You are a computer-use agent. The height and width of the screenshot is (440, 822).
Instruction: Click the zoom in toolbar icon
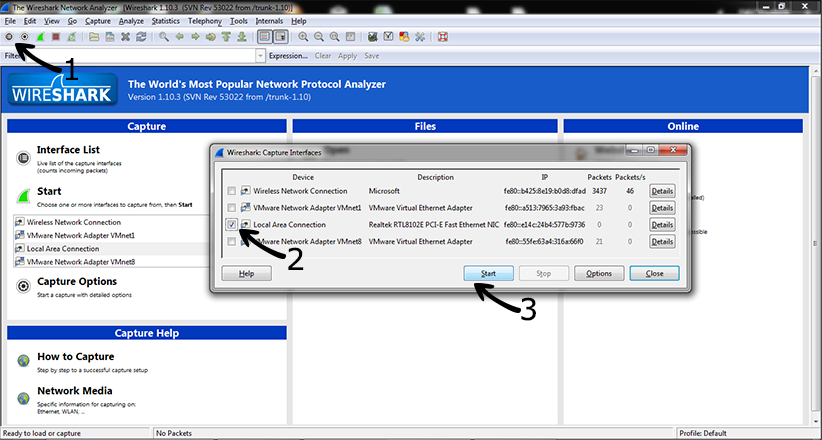click(303, 37)
